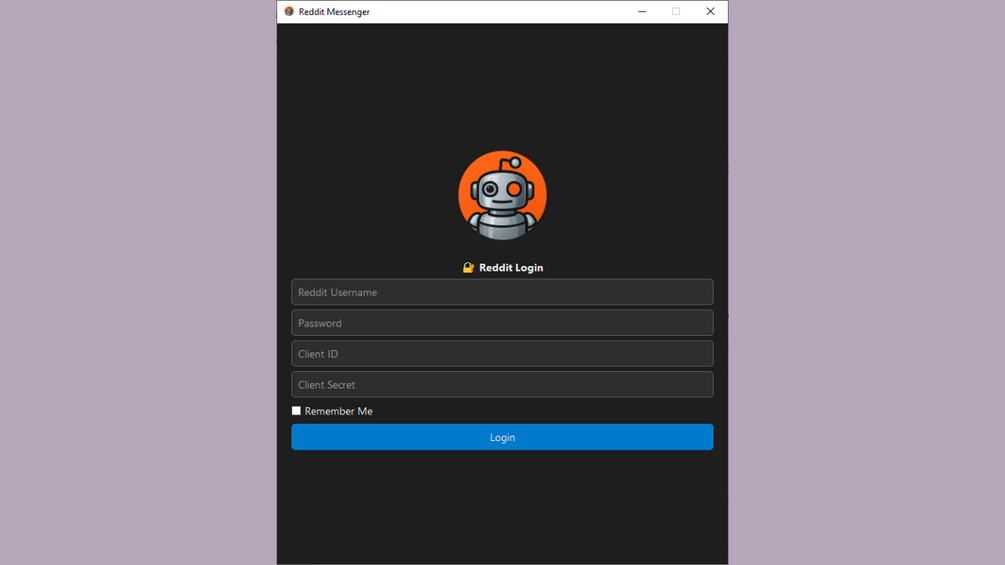Click the robot logo image

point(502,195)
